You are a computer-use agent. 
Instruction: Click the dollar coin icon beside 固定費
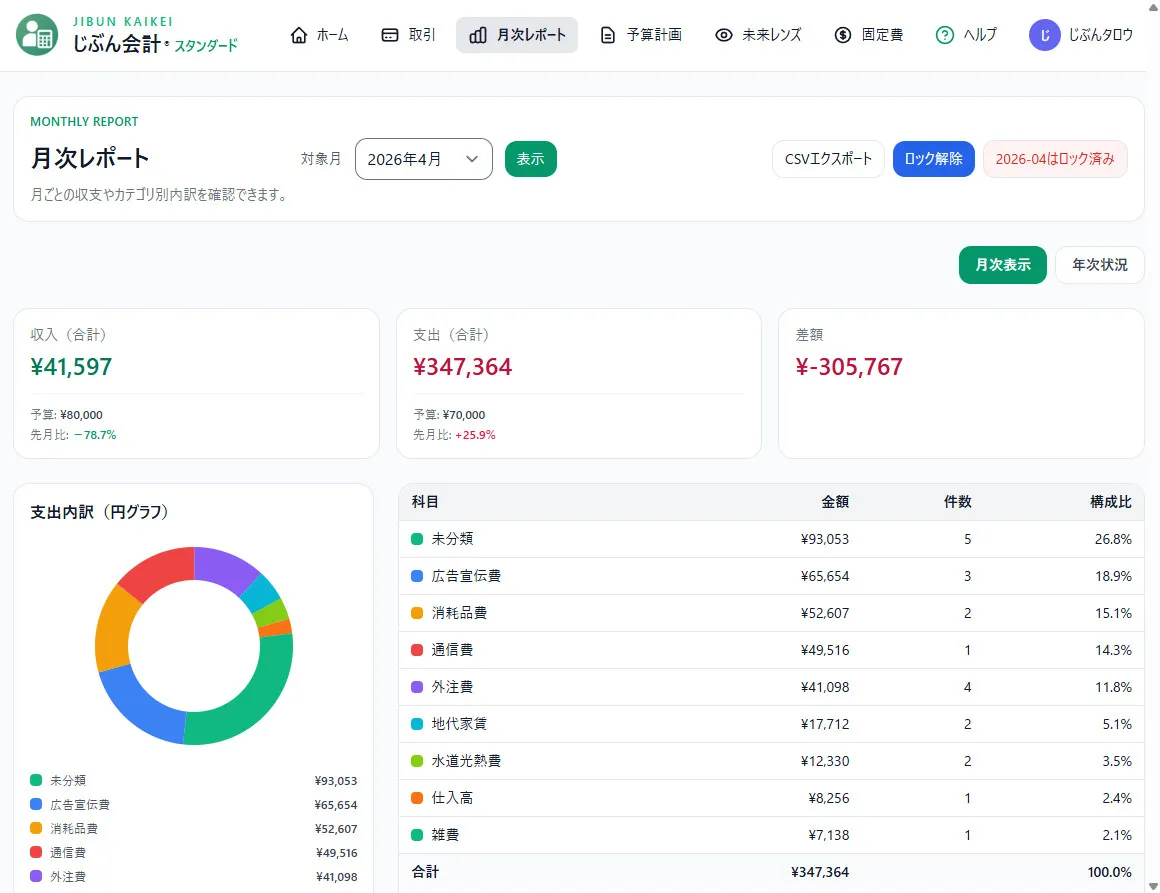point(843,35)
